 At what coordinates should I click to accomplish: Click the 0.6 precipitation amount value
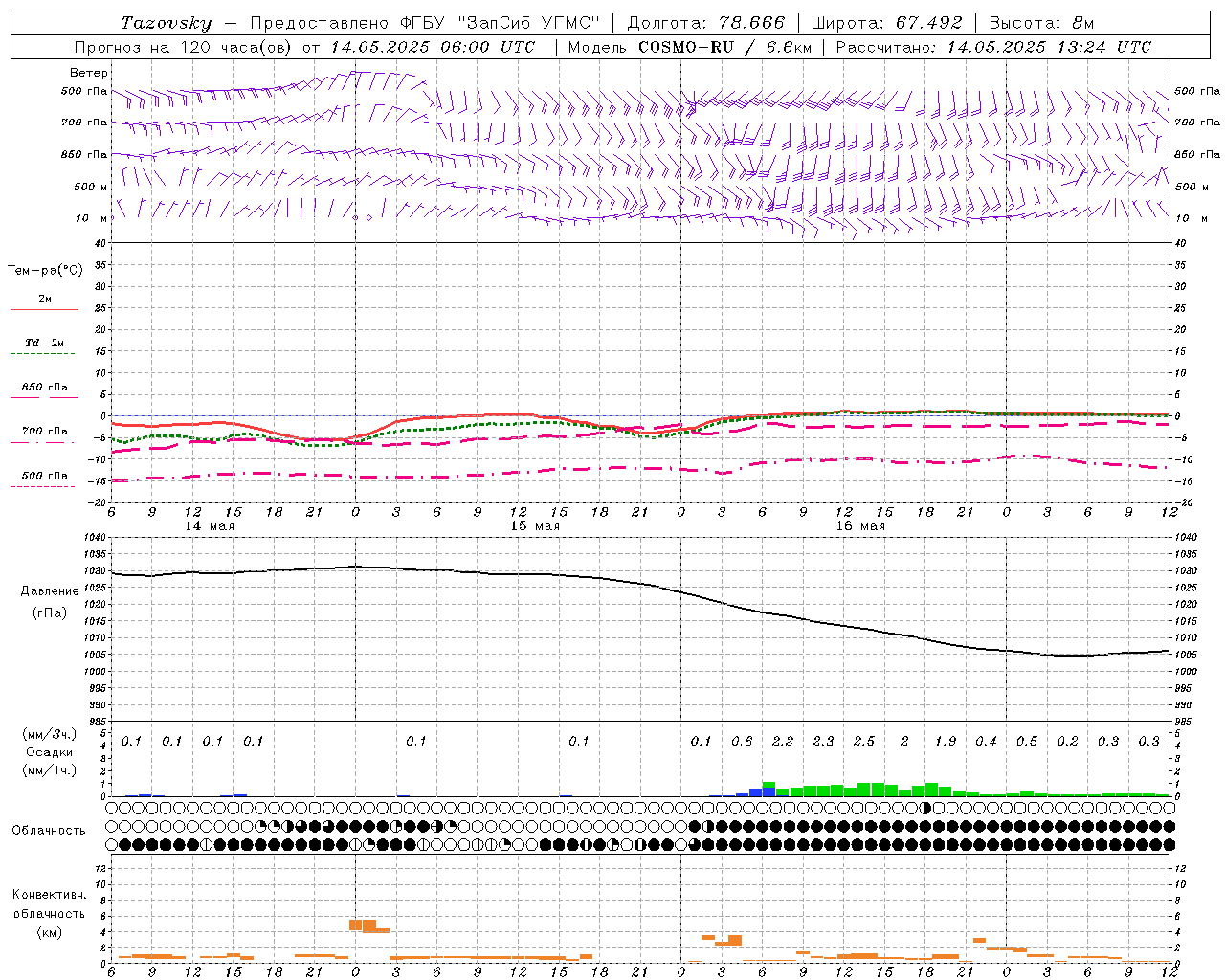pos(742,742)
